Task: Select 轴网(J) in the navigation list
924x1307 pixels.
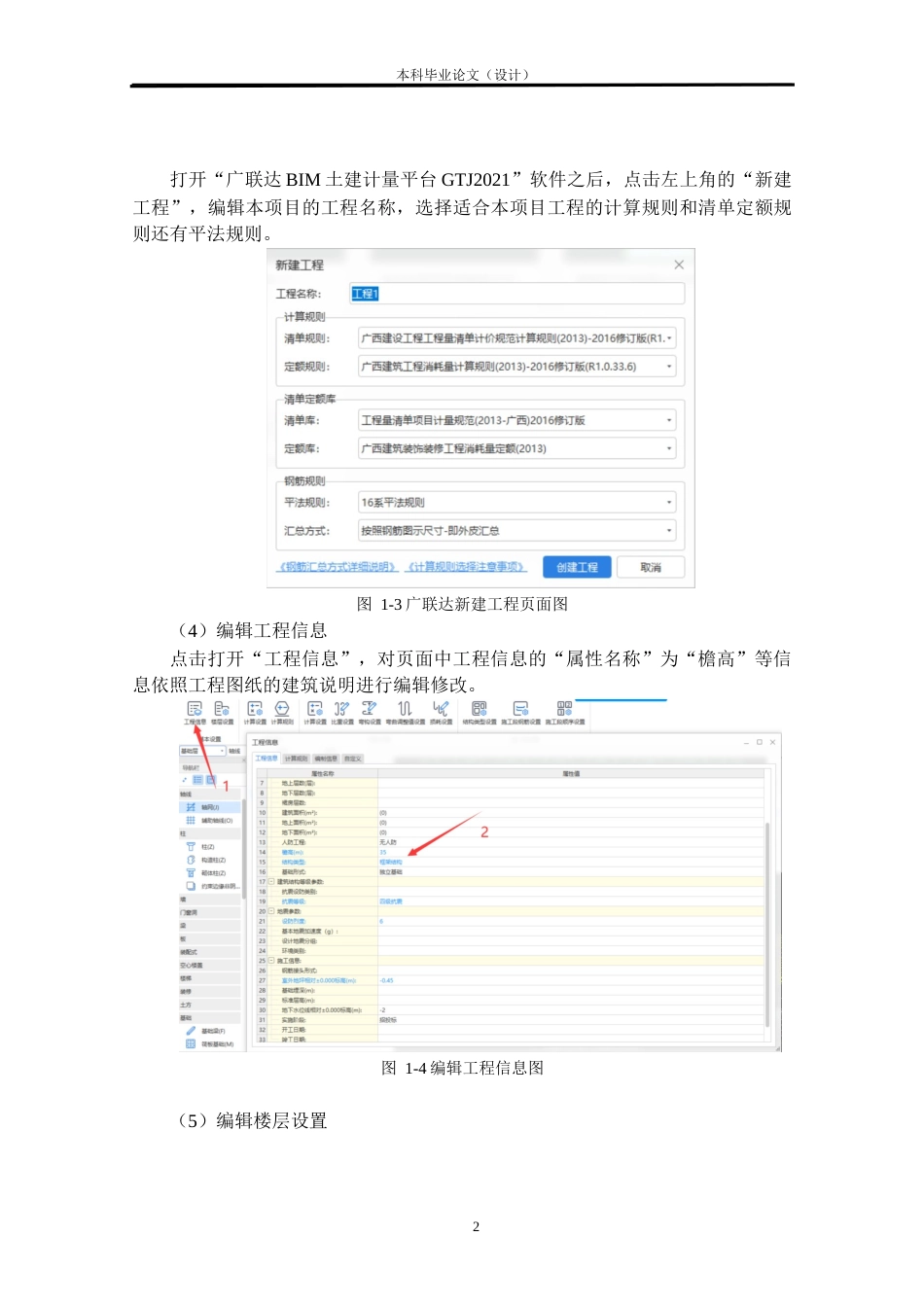Action: [209, 806]
